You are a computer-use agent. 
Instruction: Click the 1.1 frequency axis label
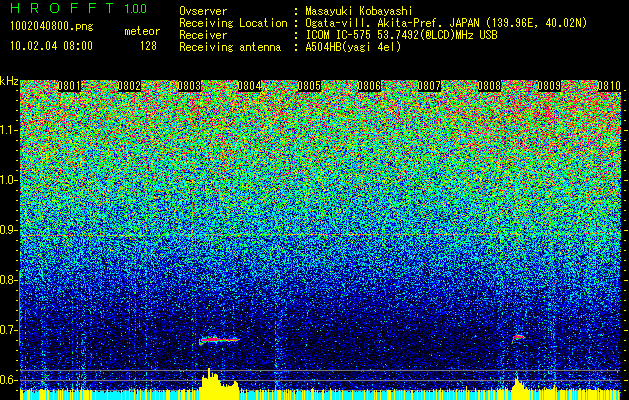click(9, 130)
